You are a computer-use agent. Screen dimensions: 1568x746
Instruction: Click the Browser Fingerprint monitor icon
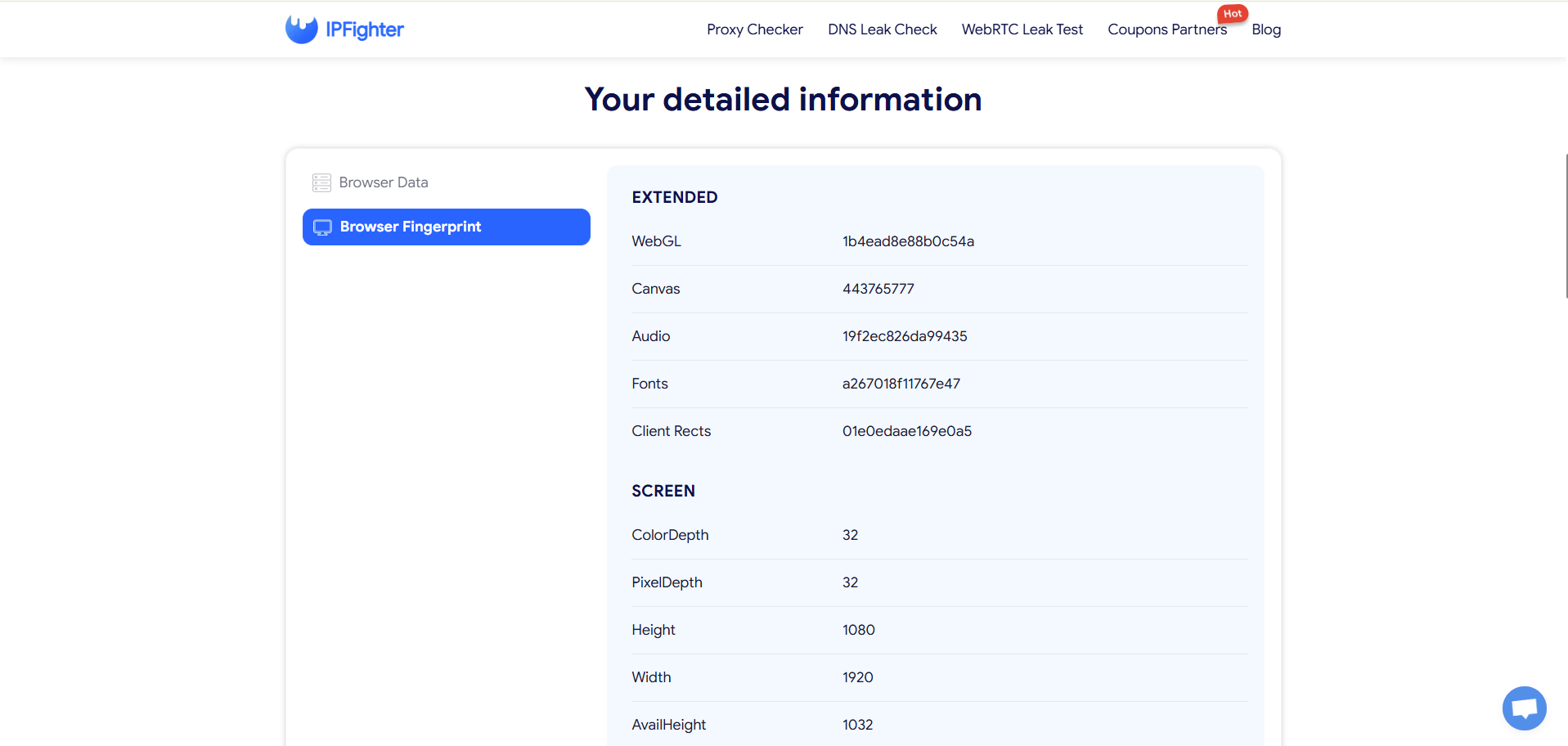[323, 227]
